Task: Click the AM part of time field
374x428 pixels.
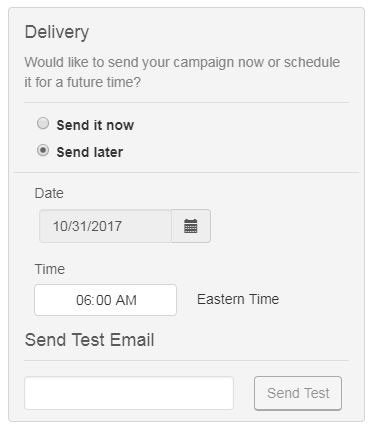Action: tap(126, 300)
